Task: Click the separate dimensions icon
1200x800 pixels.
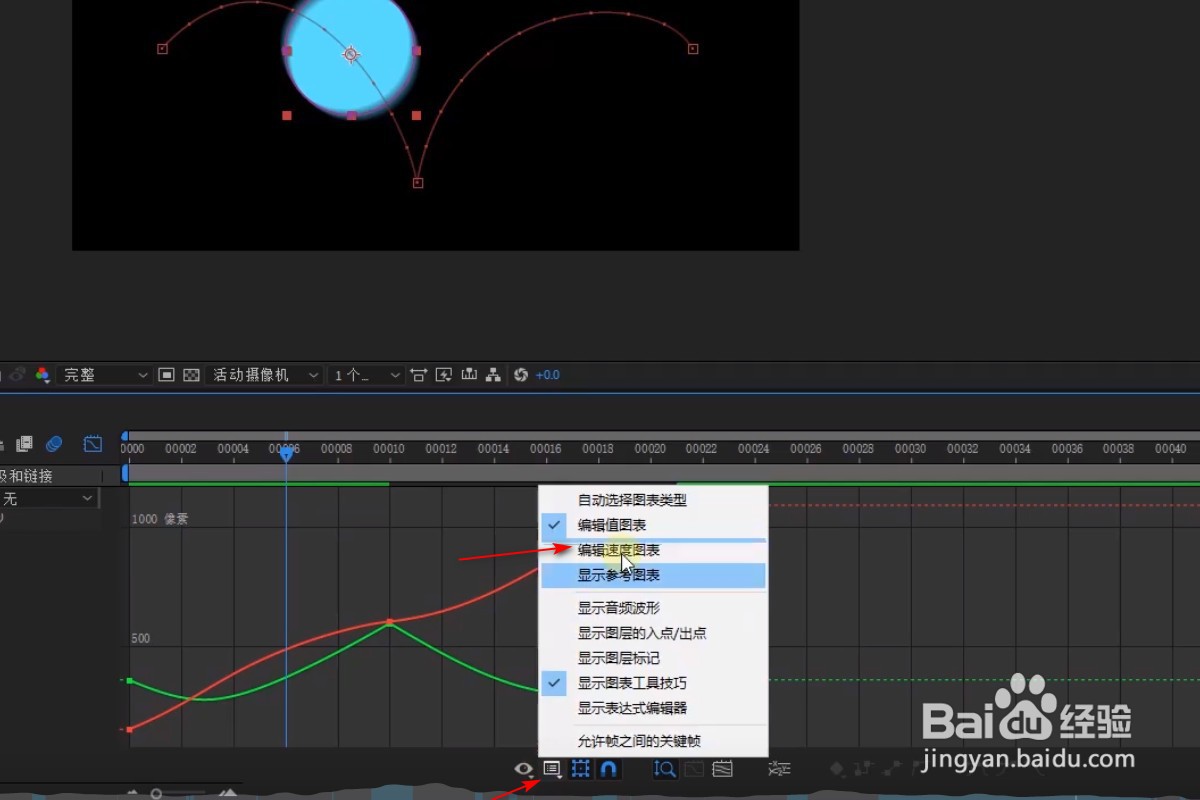Action: 779,769
